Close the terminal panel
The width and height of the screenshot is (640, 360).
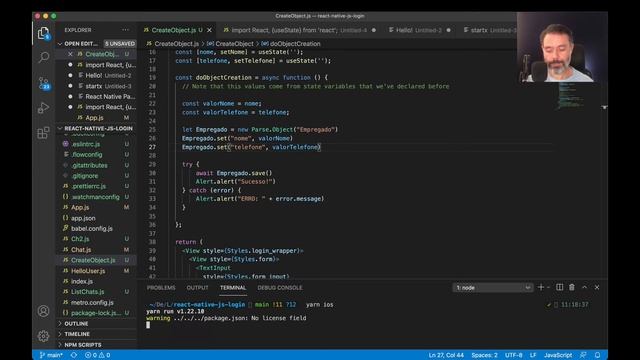597,287
